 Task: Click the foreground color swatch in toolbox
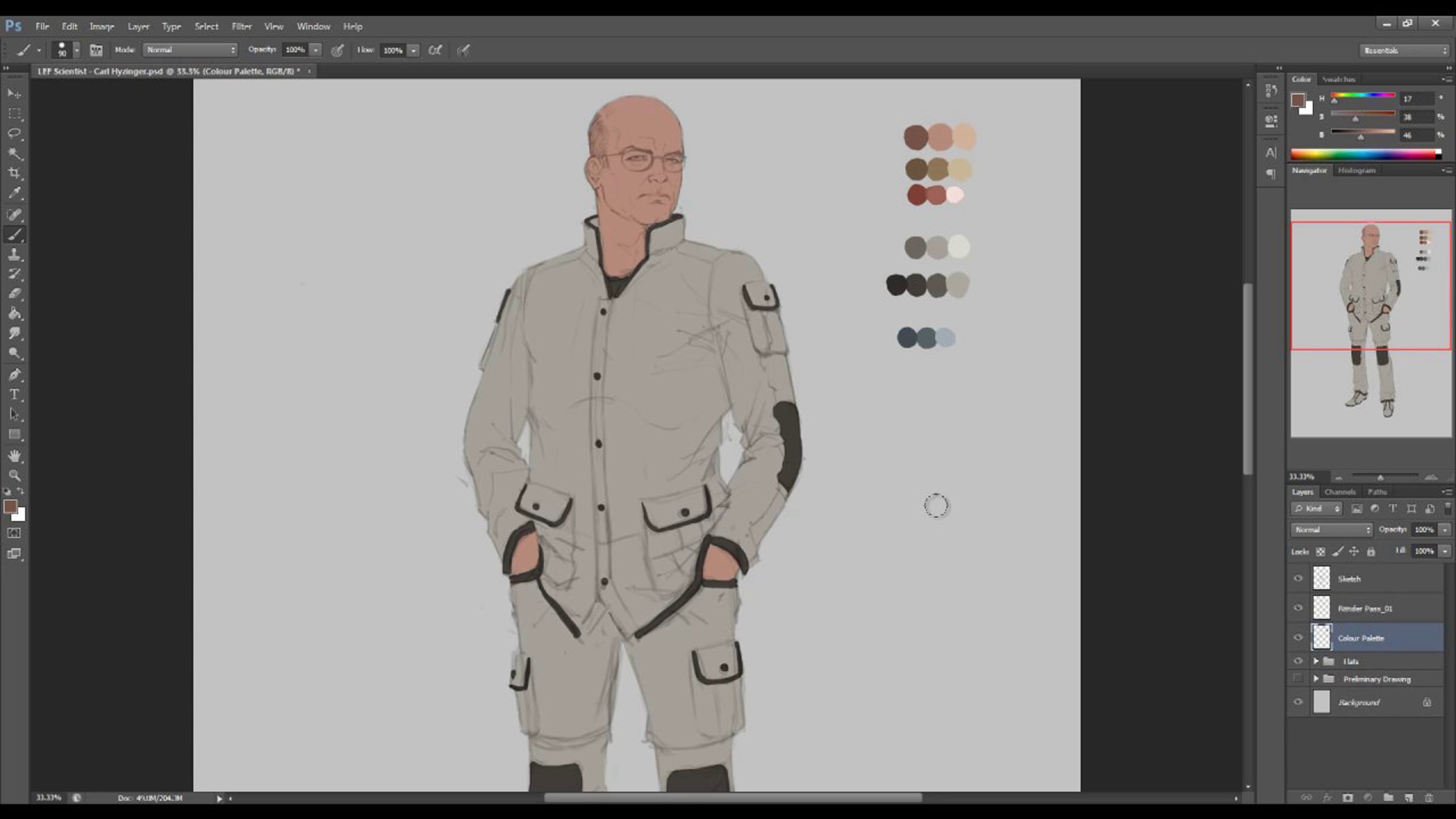click(10, 507)
